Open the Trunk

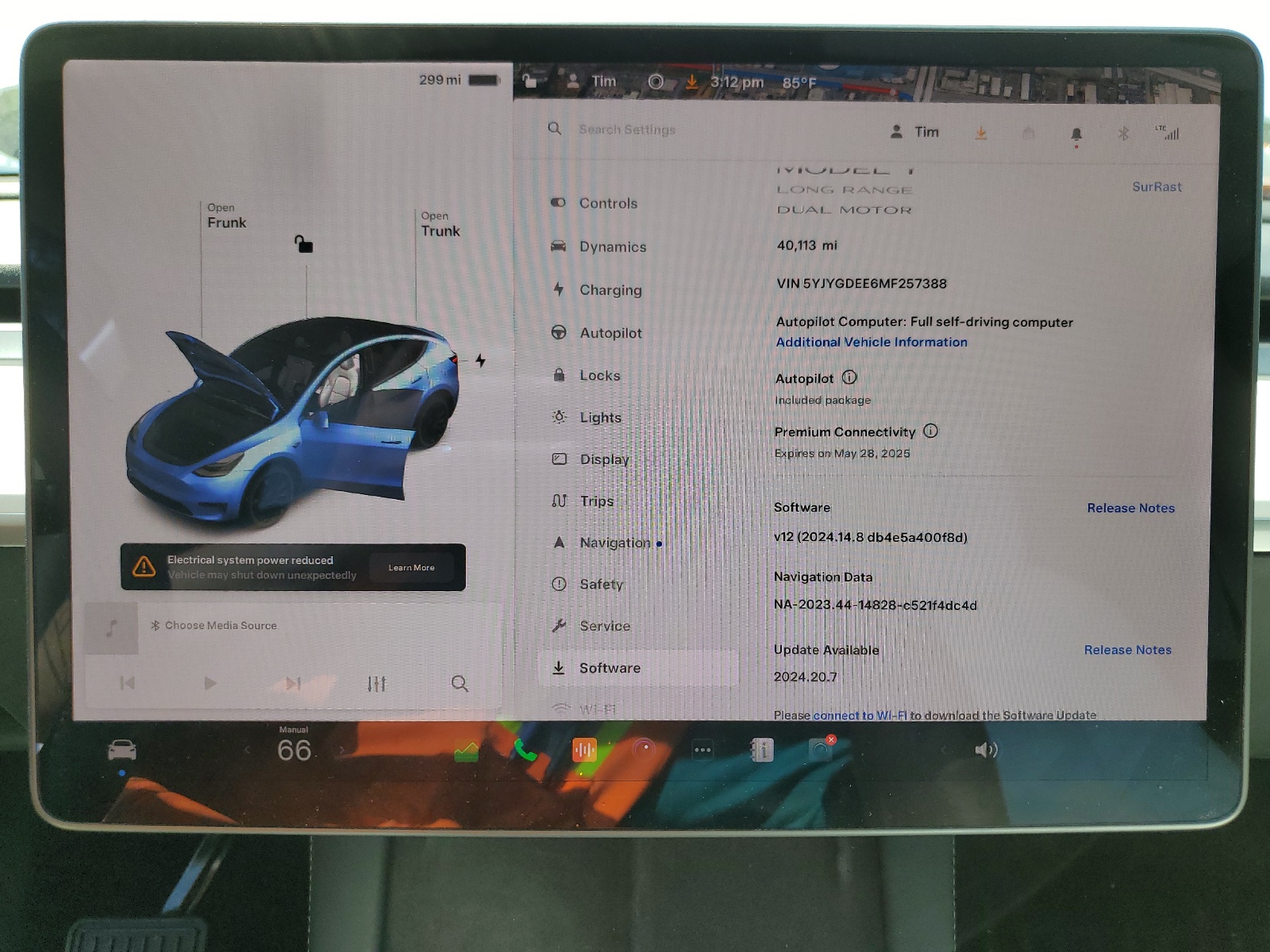(x=441, y=224)
